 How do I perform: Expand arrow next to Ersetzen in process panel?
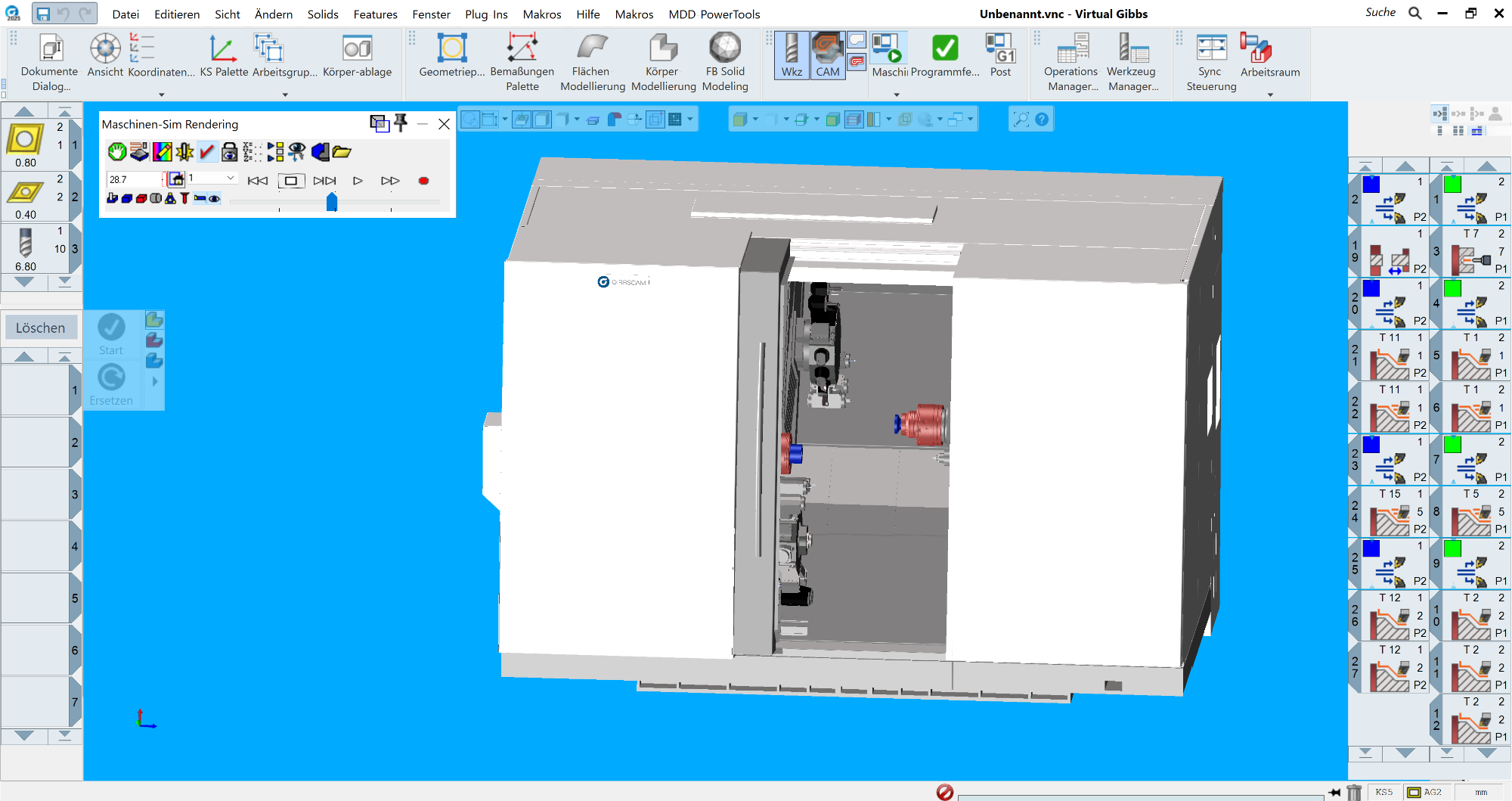(155, 381)
